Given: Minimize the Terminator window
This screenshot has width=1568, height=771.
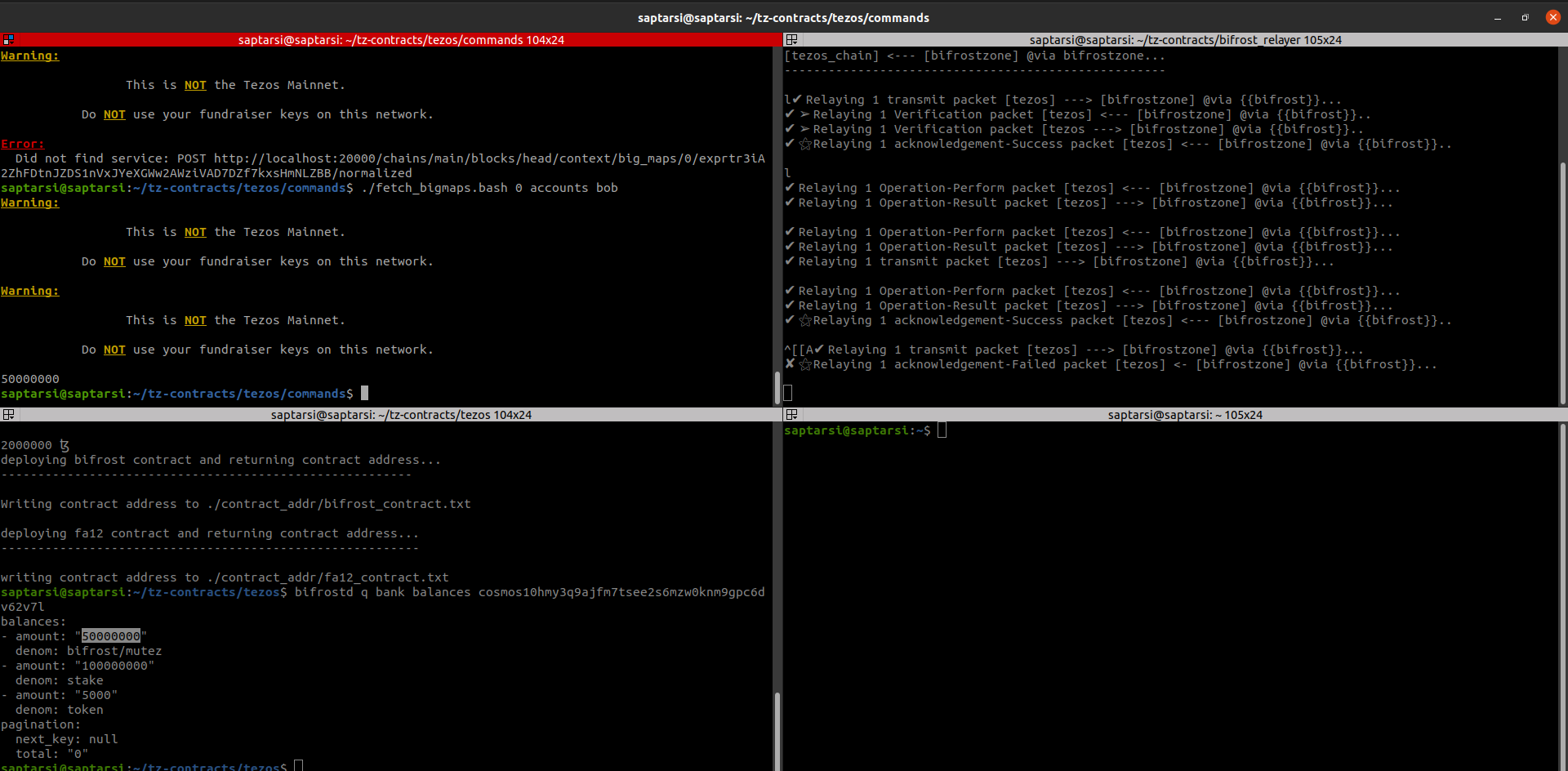Looking at the screenshot, I should coord(1498,17).
